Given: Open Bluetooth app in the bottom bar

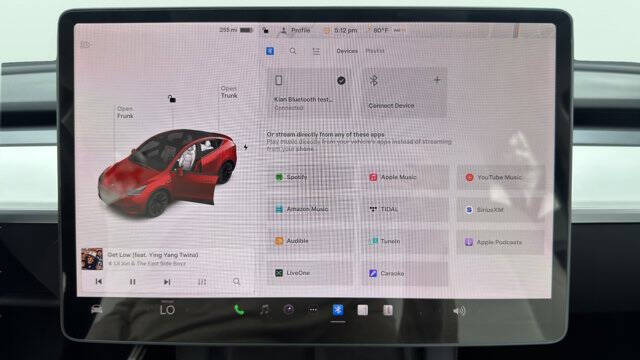Looking at the screenshot, I should [338, 310].
